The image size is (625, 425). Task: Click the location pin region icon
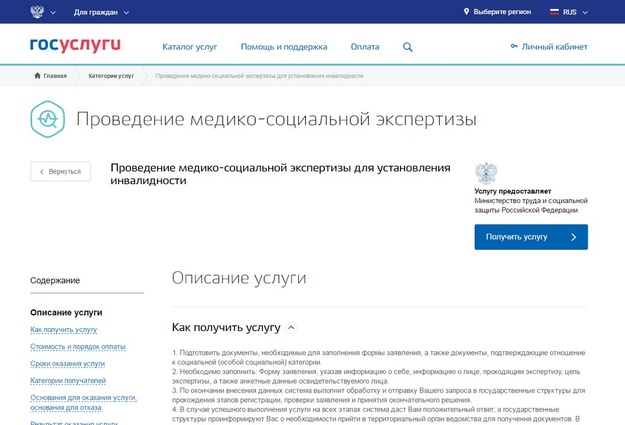tap(467, 12)
